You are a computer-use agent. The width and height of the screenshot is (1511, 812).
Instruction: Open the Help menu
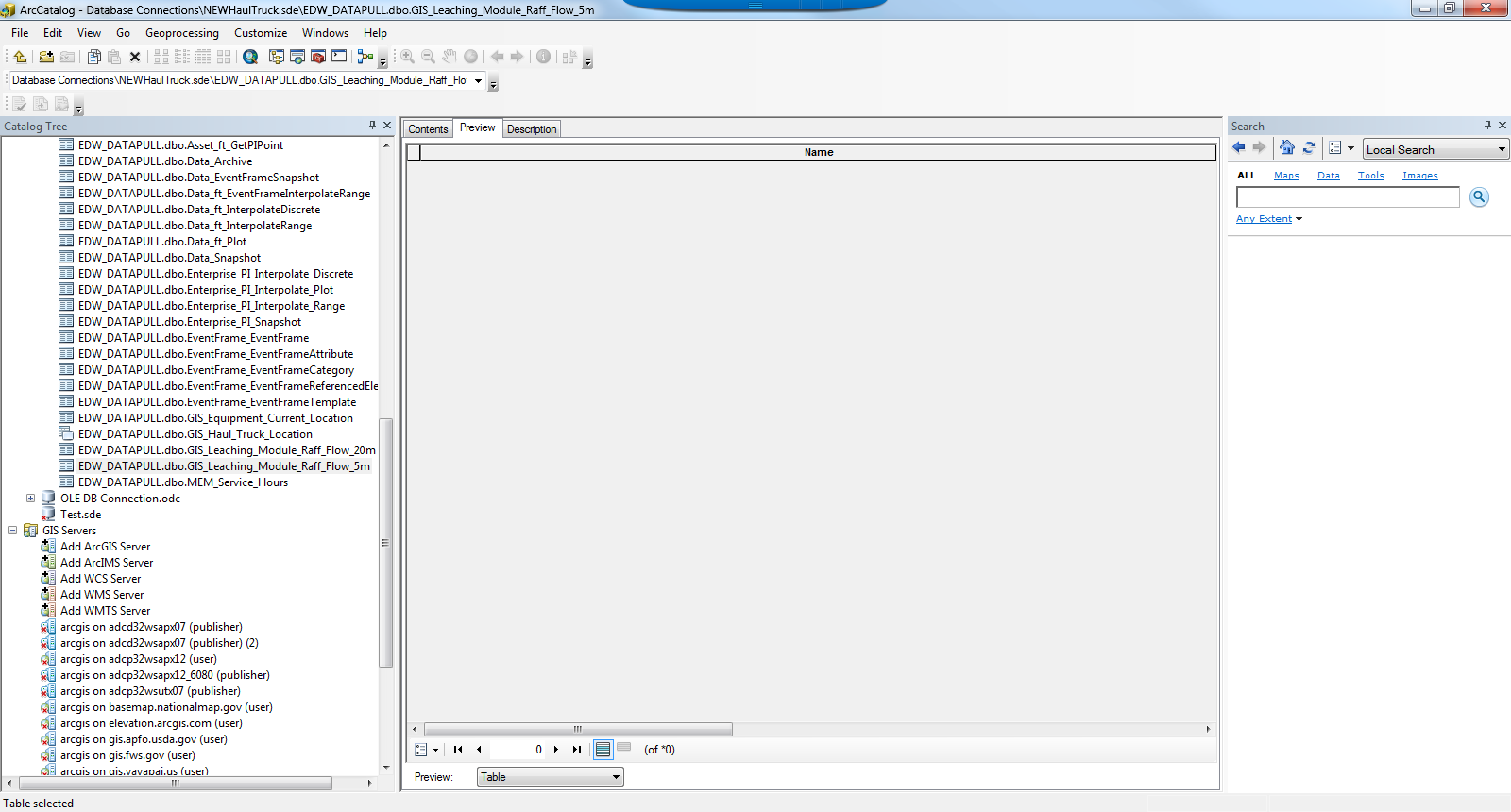(x=375, y=33)
